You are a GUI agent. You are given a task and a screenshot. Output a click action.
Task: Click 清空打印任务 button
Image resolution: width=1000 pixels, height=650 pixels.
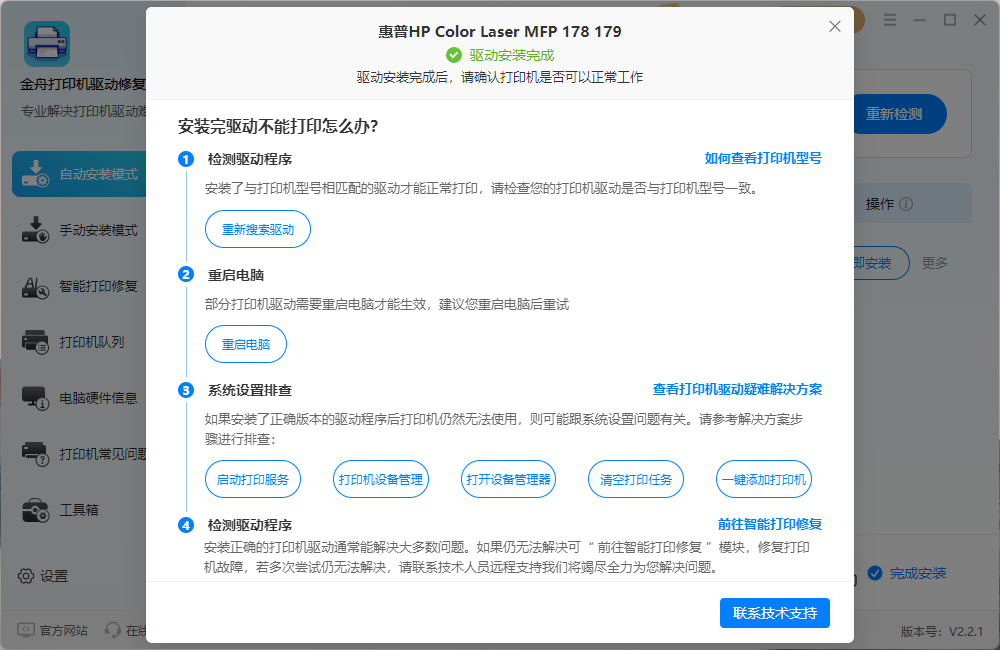636,479
